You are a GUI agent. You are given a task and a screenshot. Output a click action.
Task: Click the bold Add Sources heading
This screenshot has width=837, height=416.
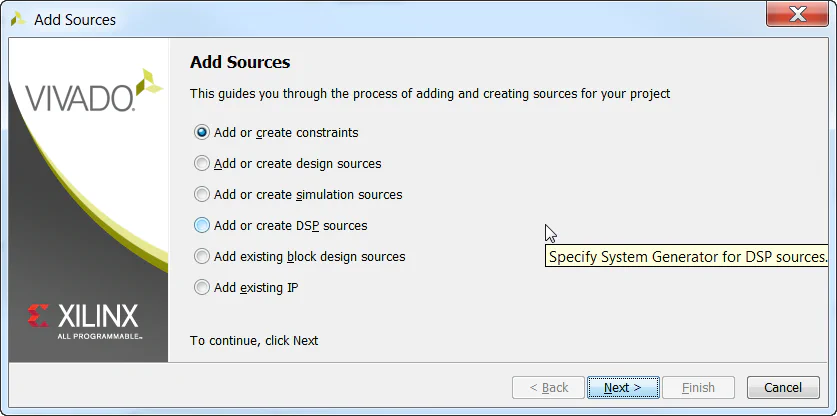240,62
